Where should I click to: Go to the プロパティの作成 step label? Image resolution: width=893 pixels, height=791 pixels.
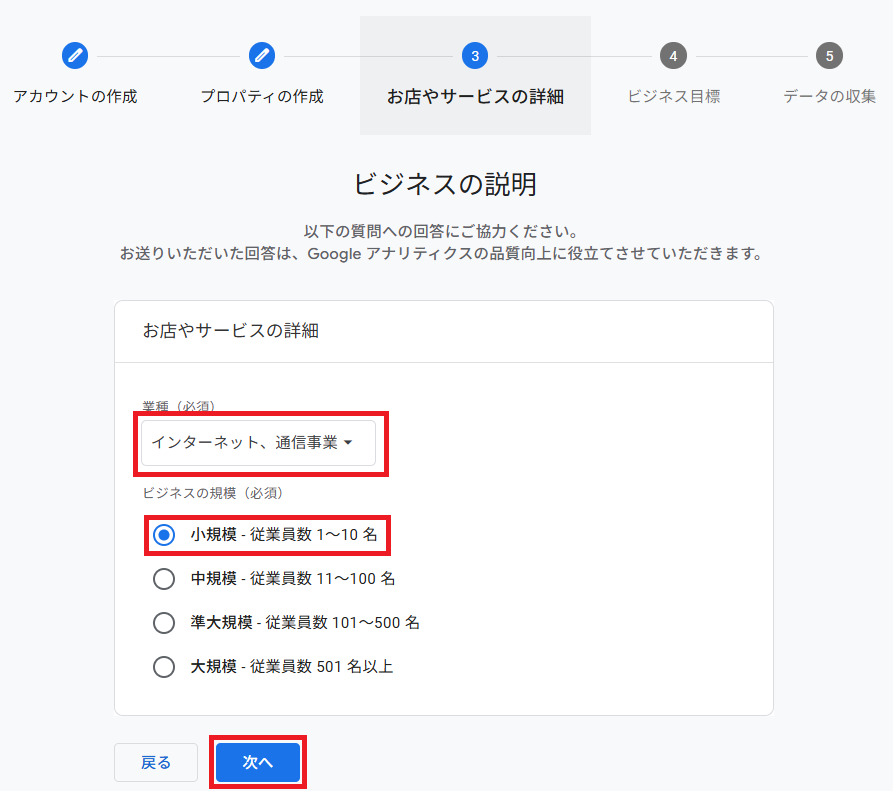point(262,97)
